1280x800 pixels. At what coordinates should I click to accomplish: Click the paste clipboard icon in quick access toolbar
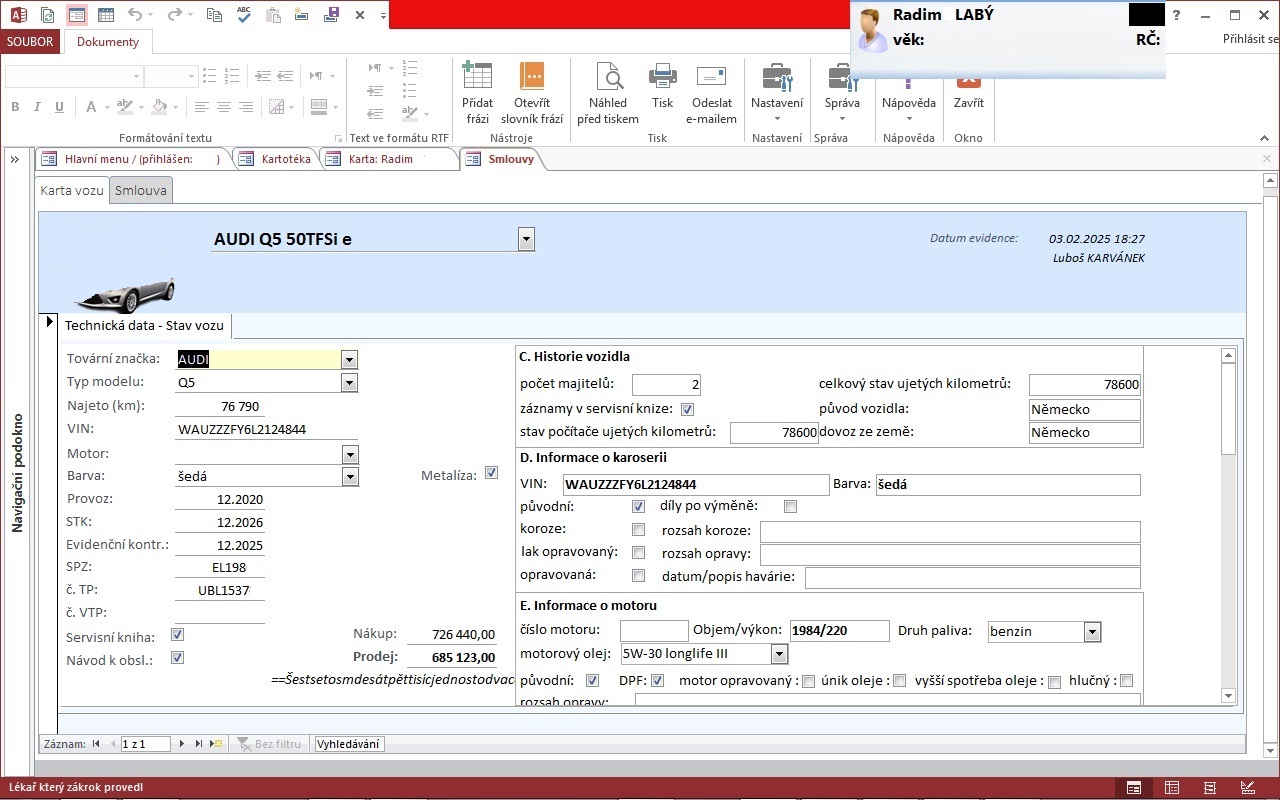(274, 15)
